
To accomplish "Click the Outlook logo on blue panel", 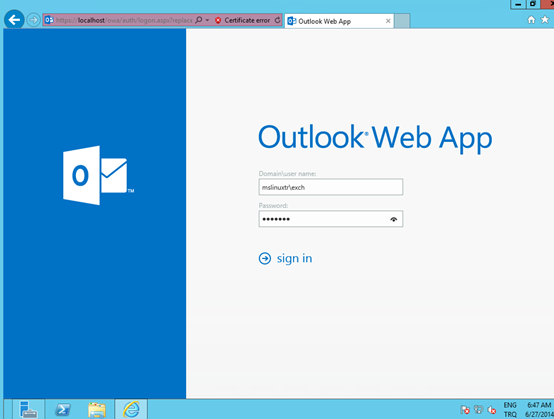I will coord(98,175).
